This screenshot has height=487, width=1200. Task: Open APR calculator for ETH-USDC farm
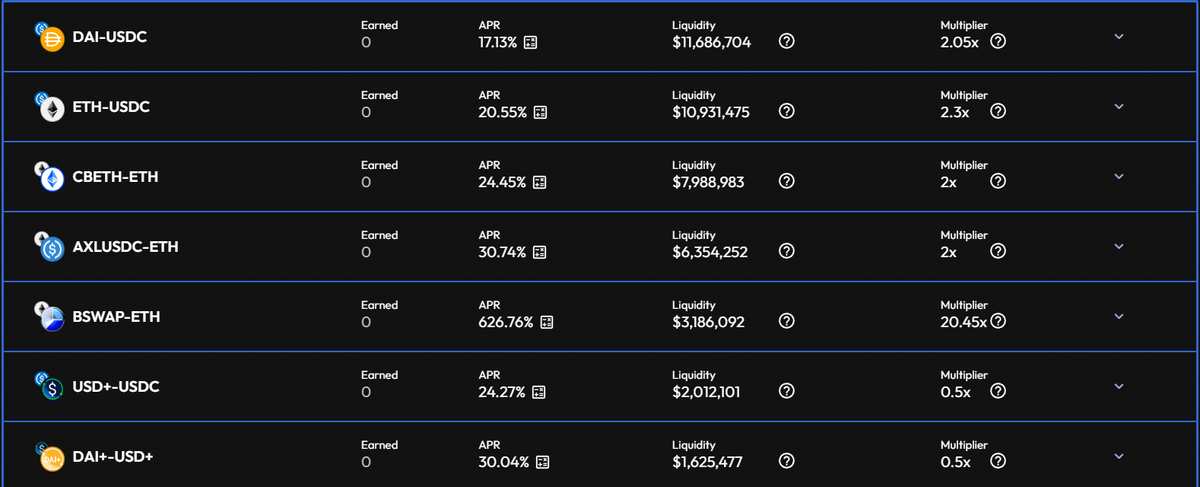[x=539, y=112]
